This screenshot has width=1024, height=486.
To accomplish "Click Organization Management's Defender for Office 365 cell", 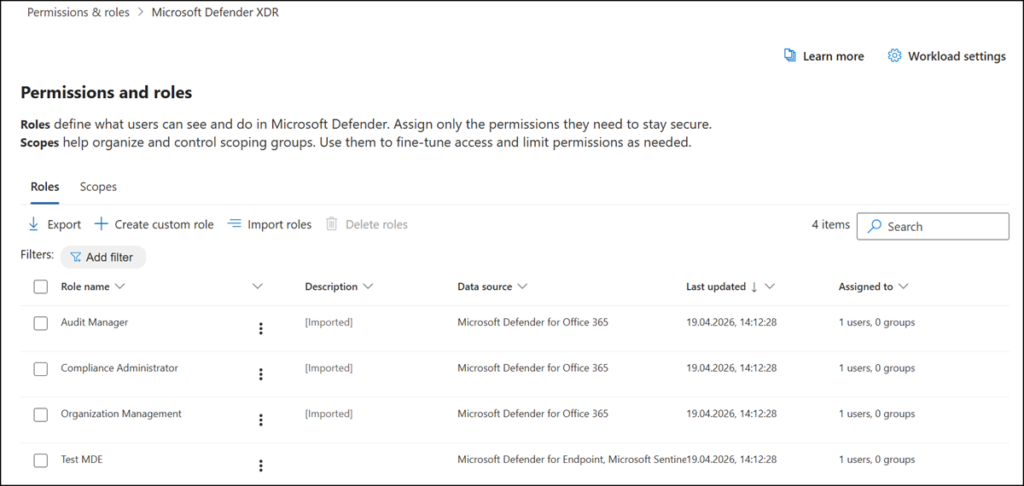I will tap(533, 413).
